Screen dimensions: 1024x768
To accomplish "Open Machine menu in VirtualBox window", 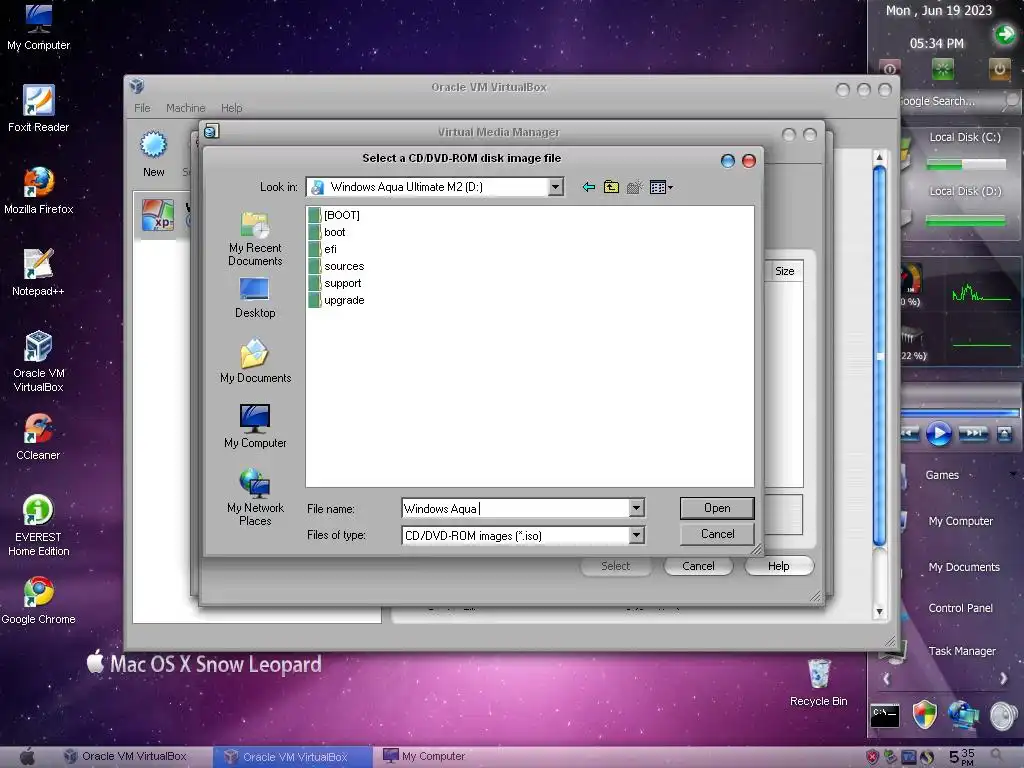I will tap(185, 108).
